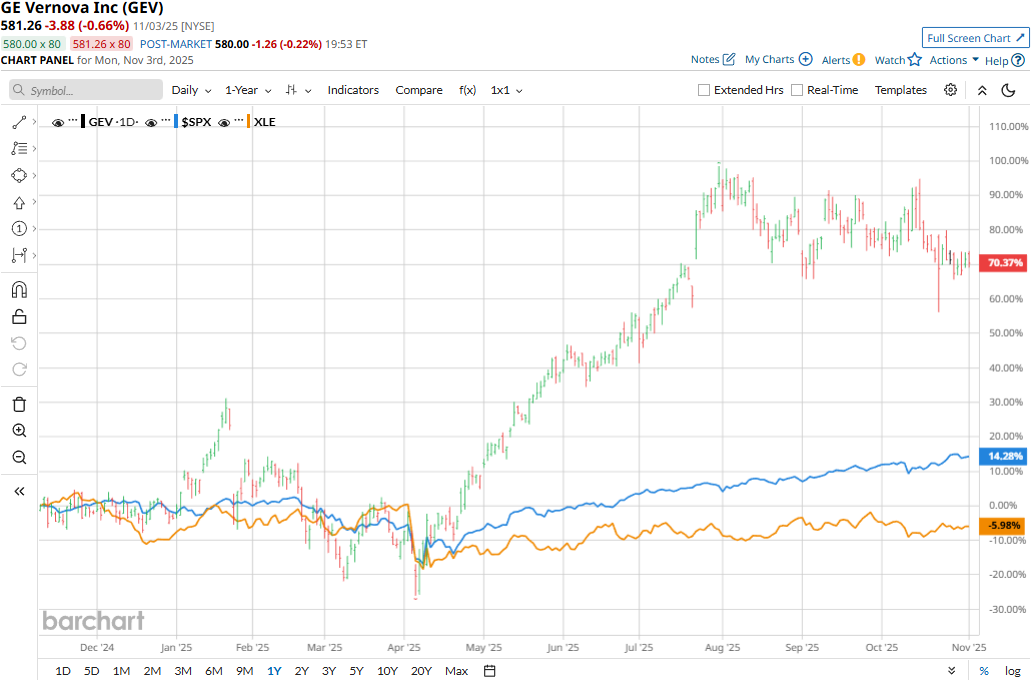The height and width of the screenshot is (680, 1031).
Task: Open the Templates button
Action: (901, 90)
